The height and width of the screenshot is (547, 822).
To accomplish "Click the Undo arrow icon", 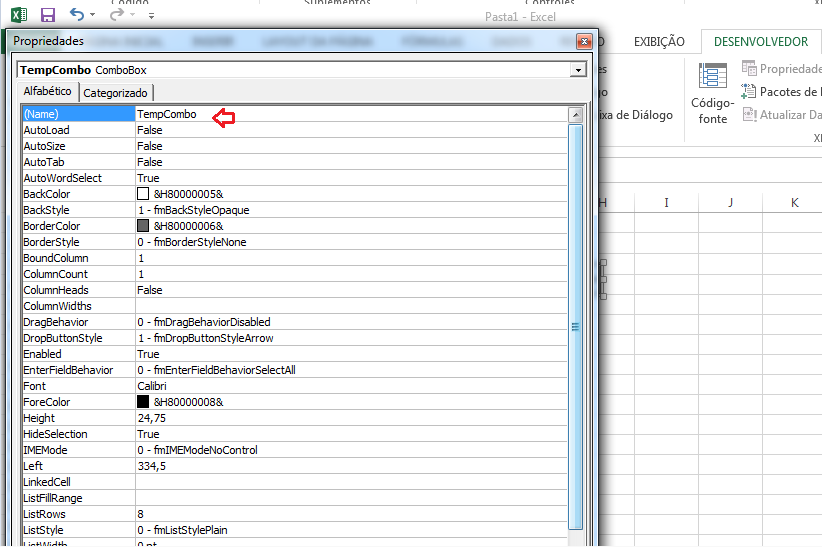I will point(78,15).
